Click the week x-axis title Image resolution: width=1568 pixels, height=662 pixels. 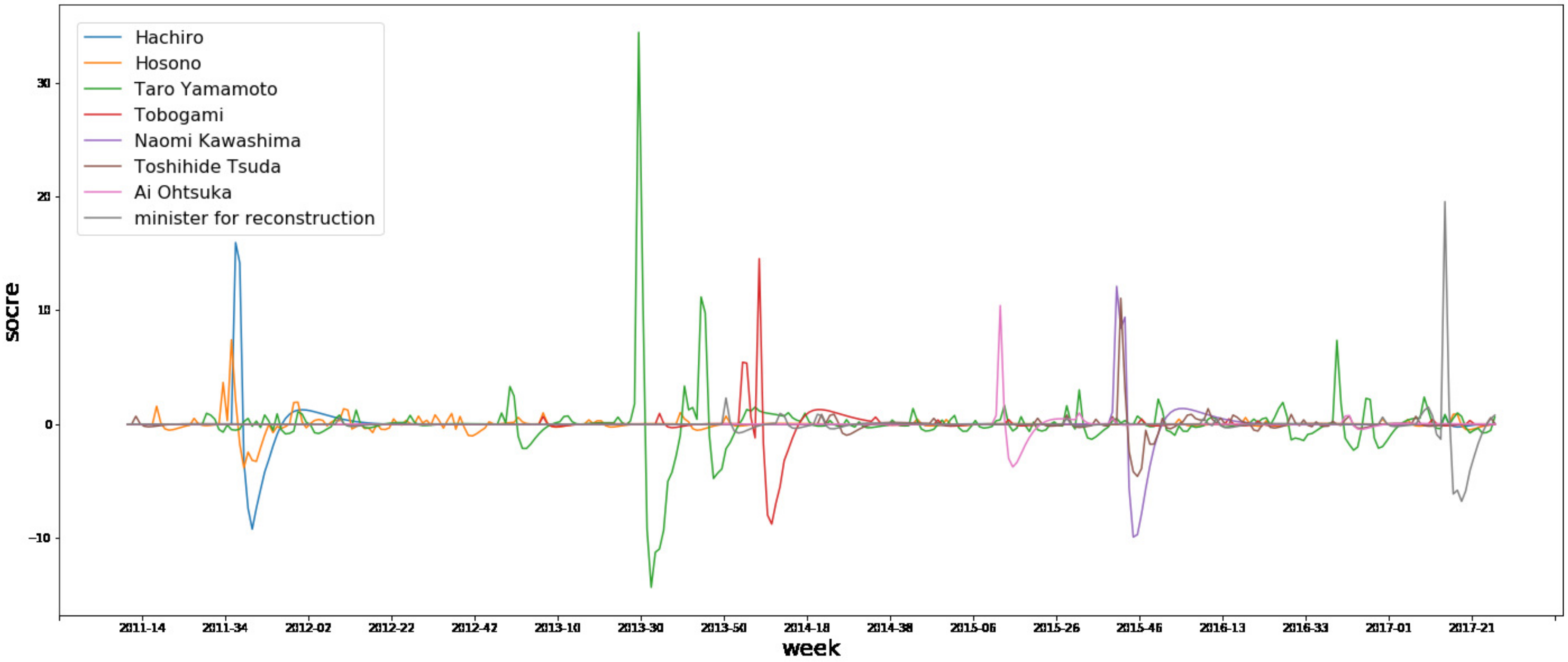811,649
